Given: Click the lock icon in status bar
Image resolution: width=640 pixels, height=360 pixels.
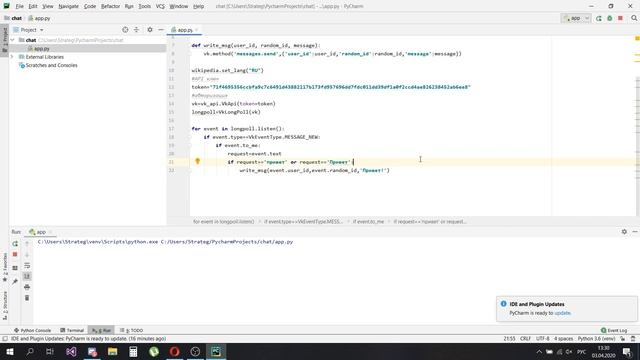Looking at the screenshot, I should [x=622, y=339].
